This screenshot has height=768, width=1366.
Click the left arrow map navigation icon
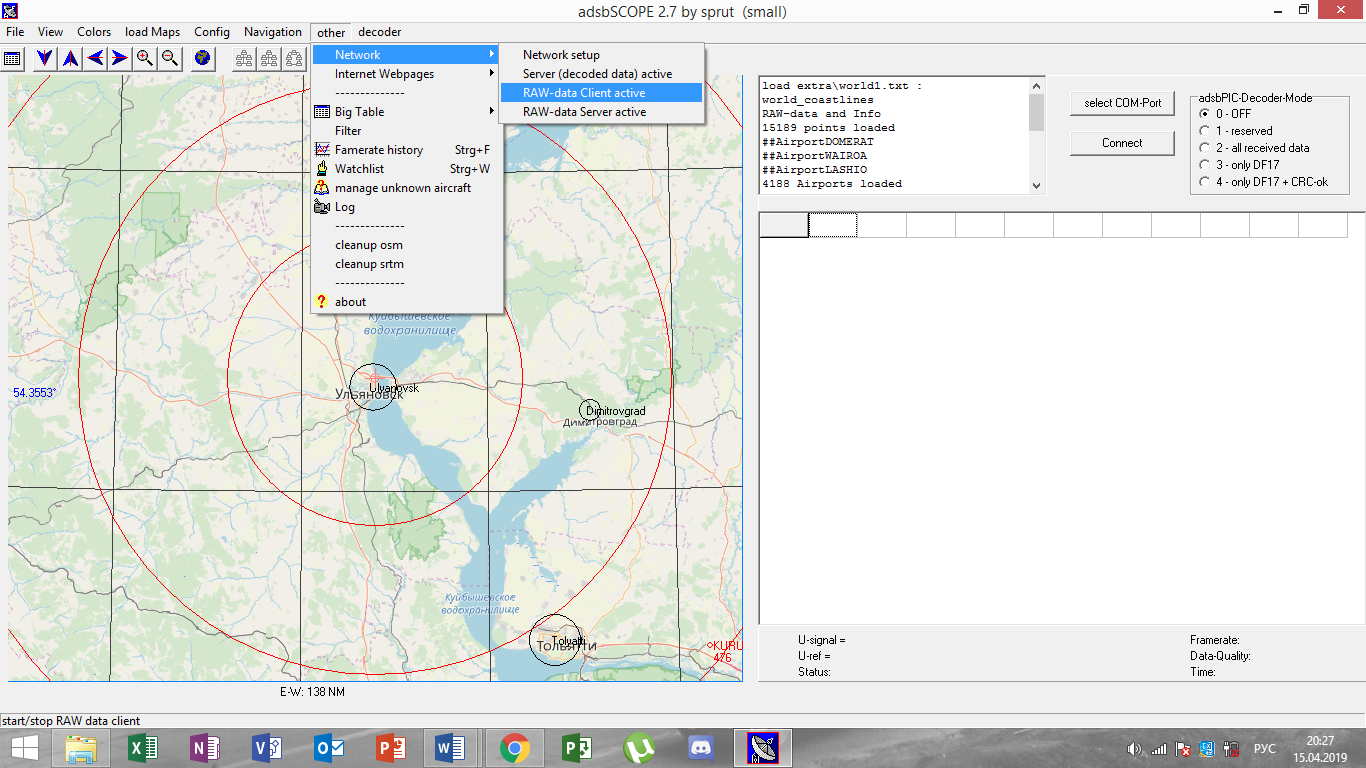(x=95, y=58)
